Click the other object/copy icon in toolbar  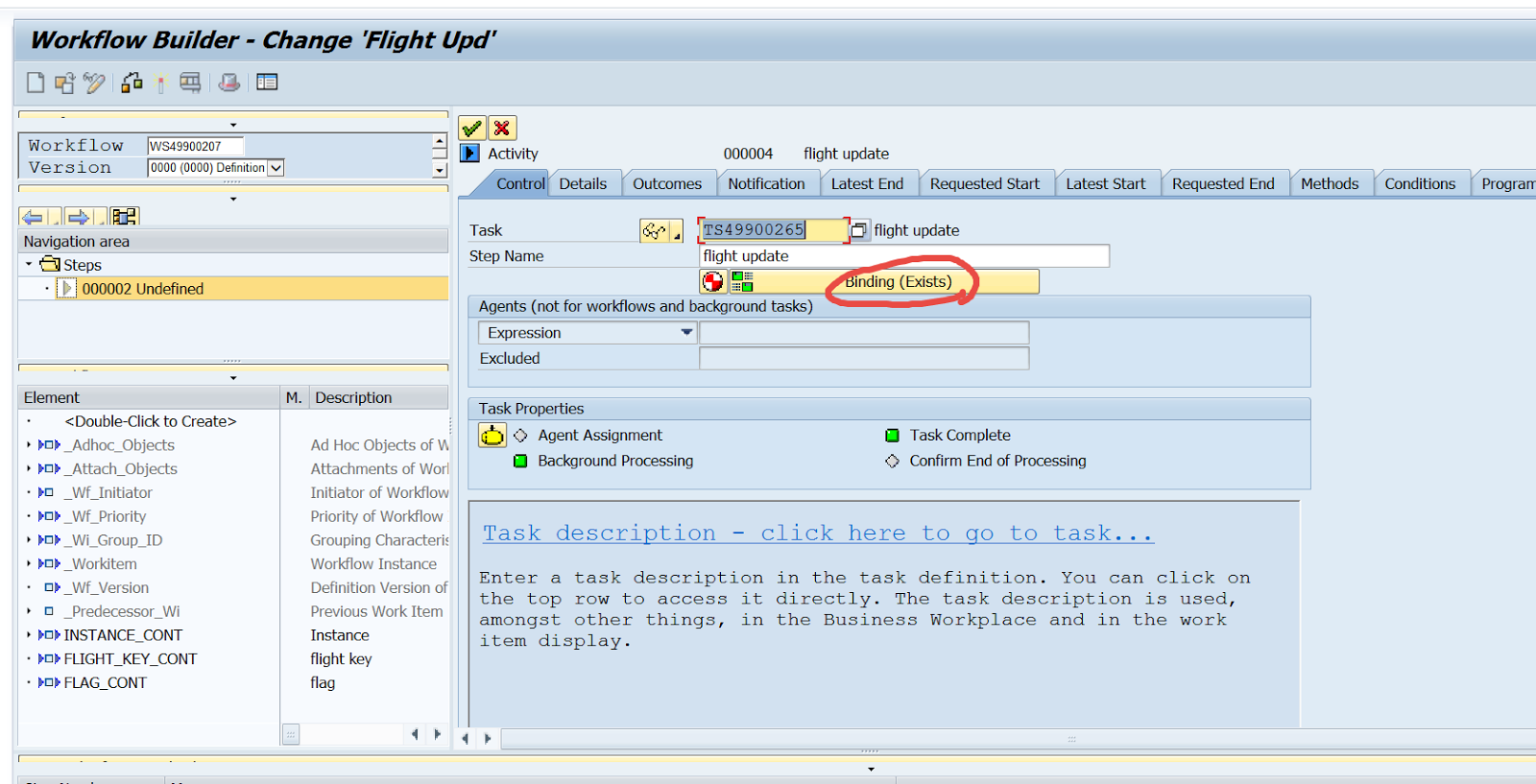pos(64,83)
